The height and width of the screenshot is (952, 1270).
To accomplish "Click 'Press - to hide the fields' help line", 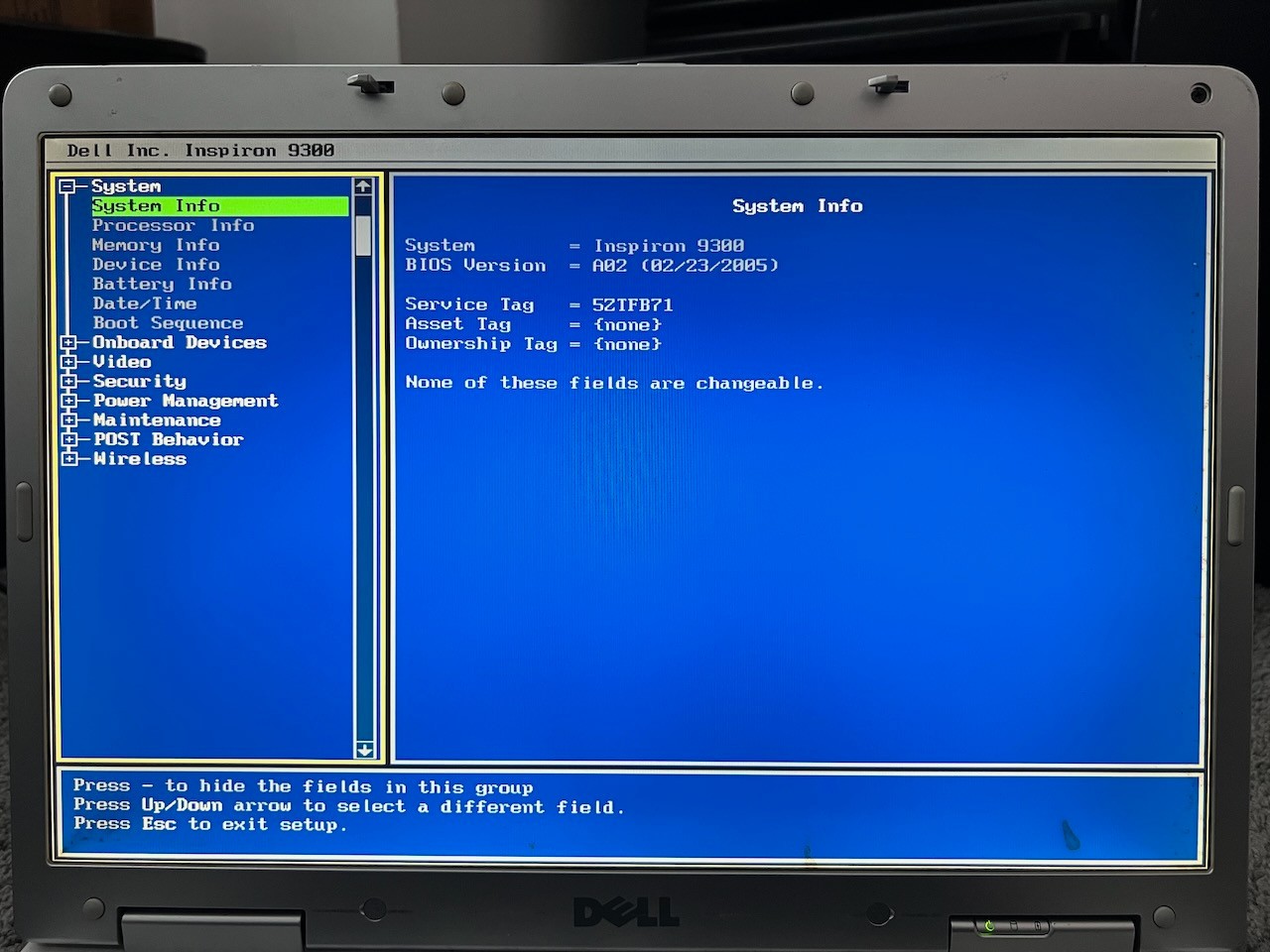I will [x=304, y=787].
